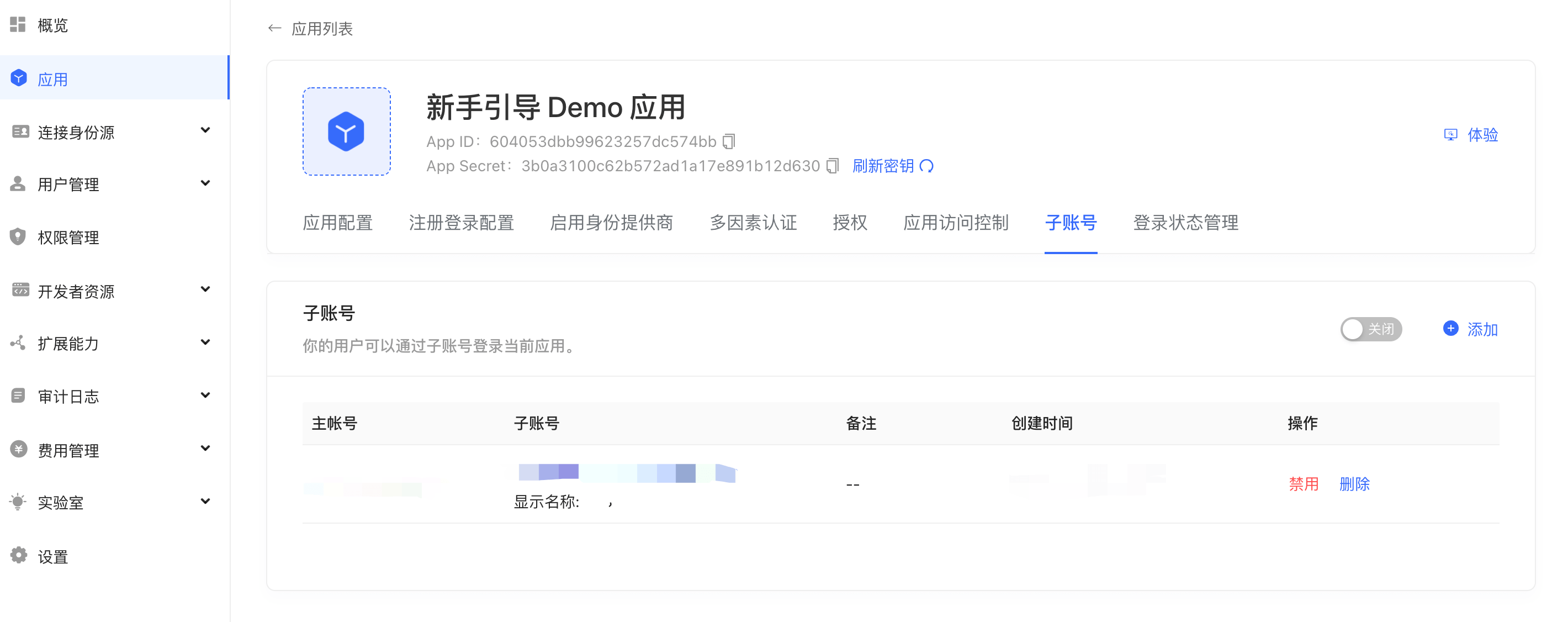Open the 概览 overview sidebar icon

tap(18, 24)
